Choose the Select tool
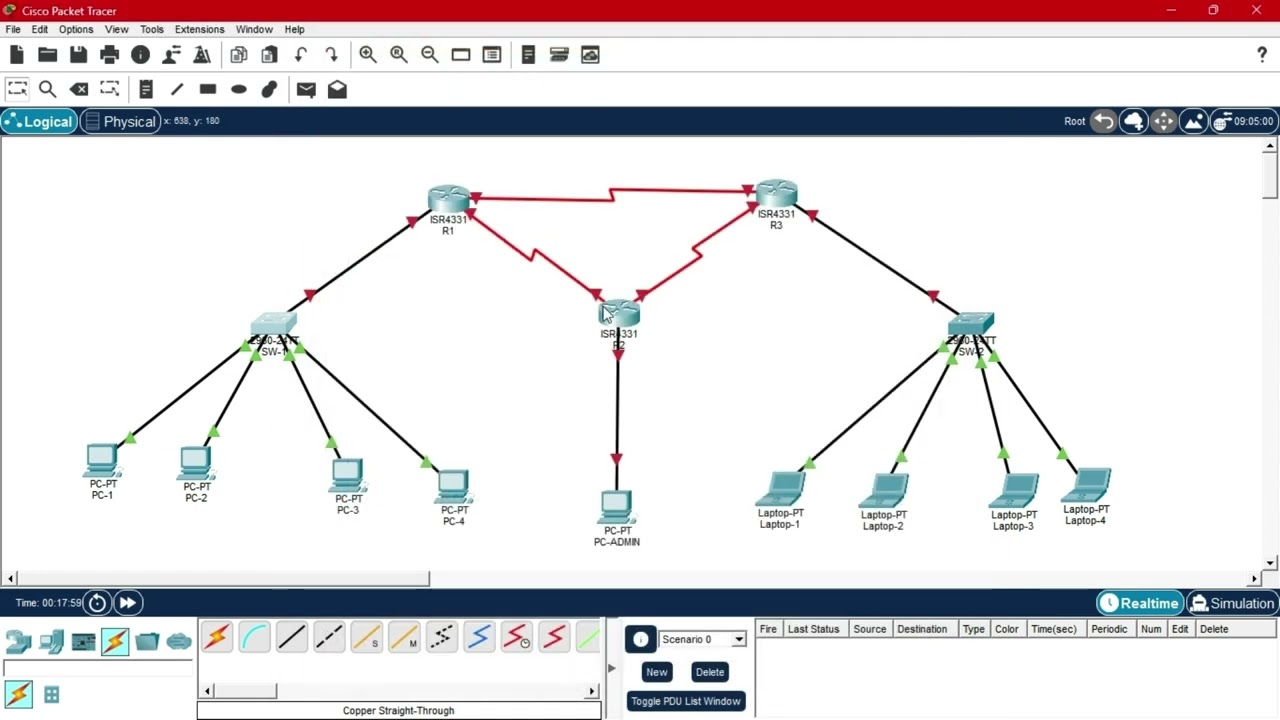This screenshot has height=720, width=1280. pos(17,89)
